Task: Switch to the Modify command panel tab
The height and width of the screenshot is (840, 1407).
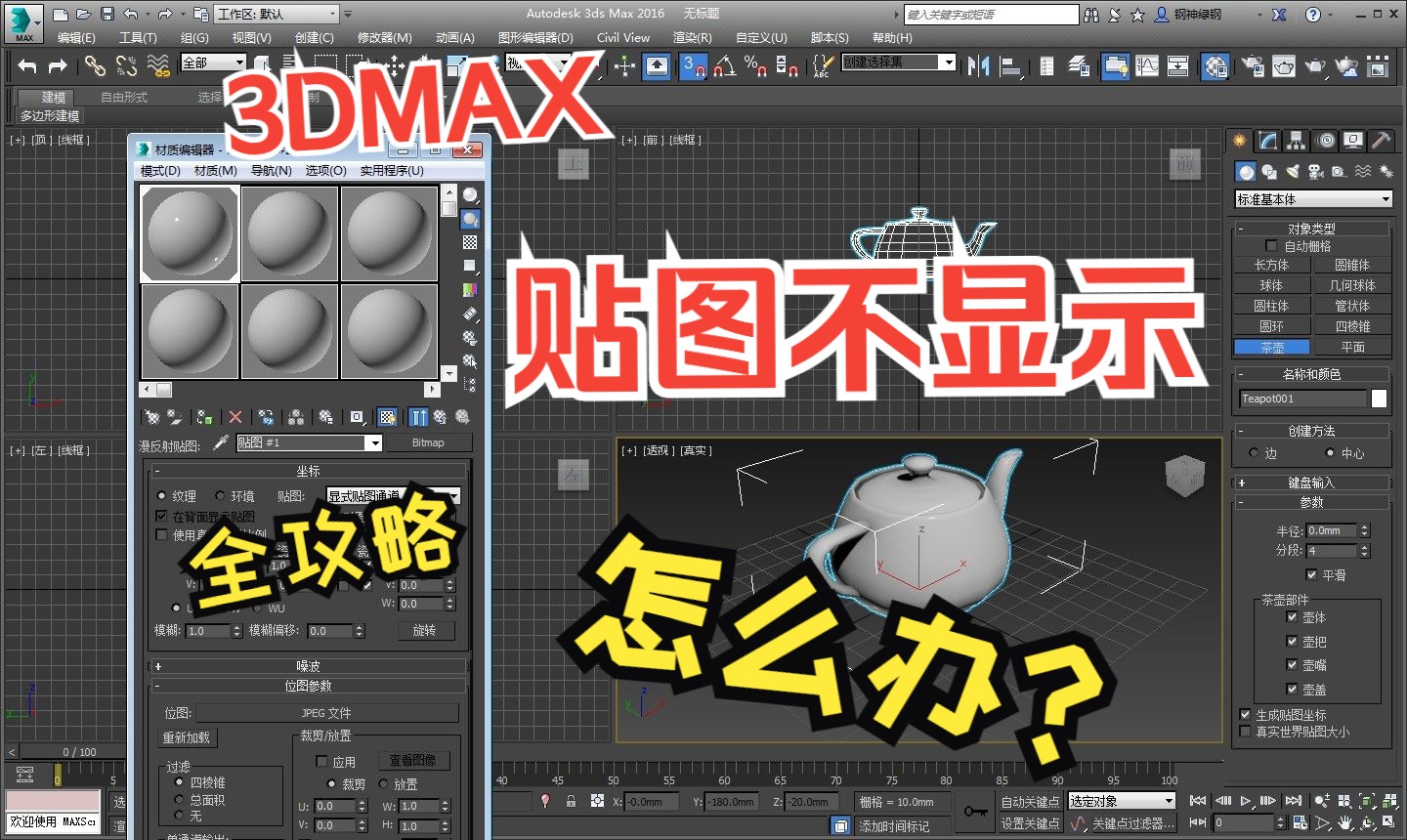Action: 1267,141
